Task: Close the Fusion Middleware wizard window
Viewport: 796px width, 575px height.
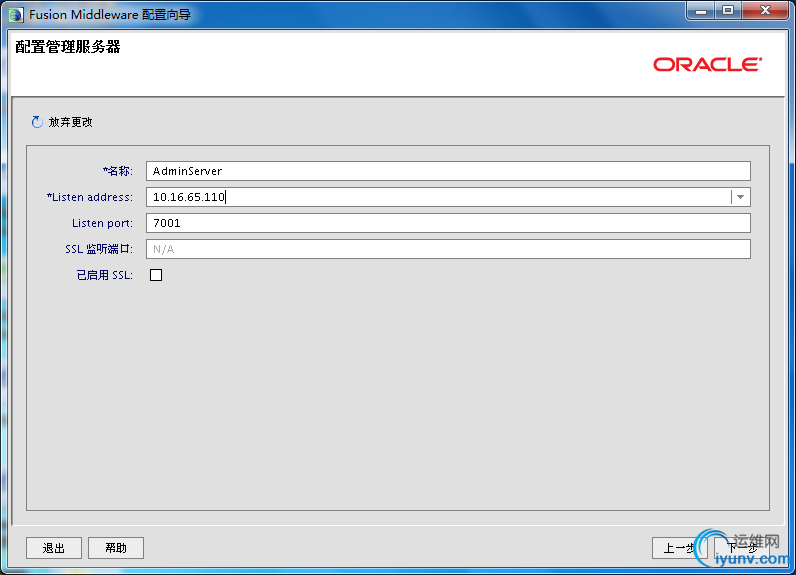Action: coord(766,11)
